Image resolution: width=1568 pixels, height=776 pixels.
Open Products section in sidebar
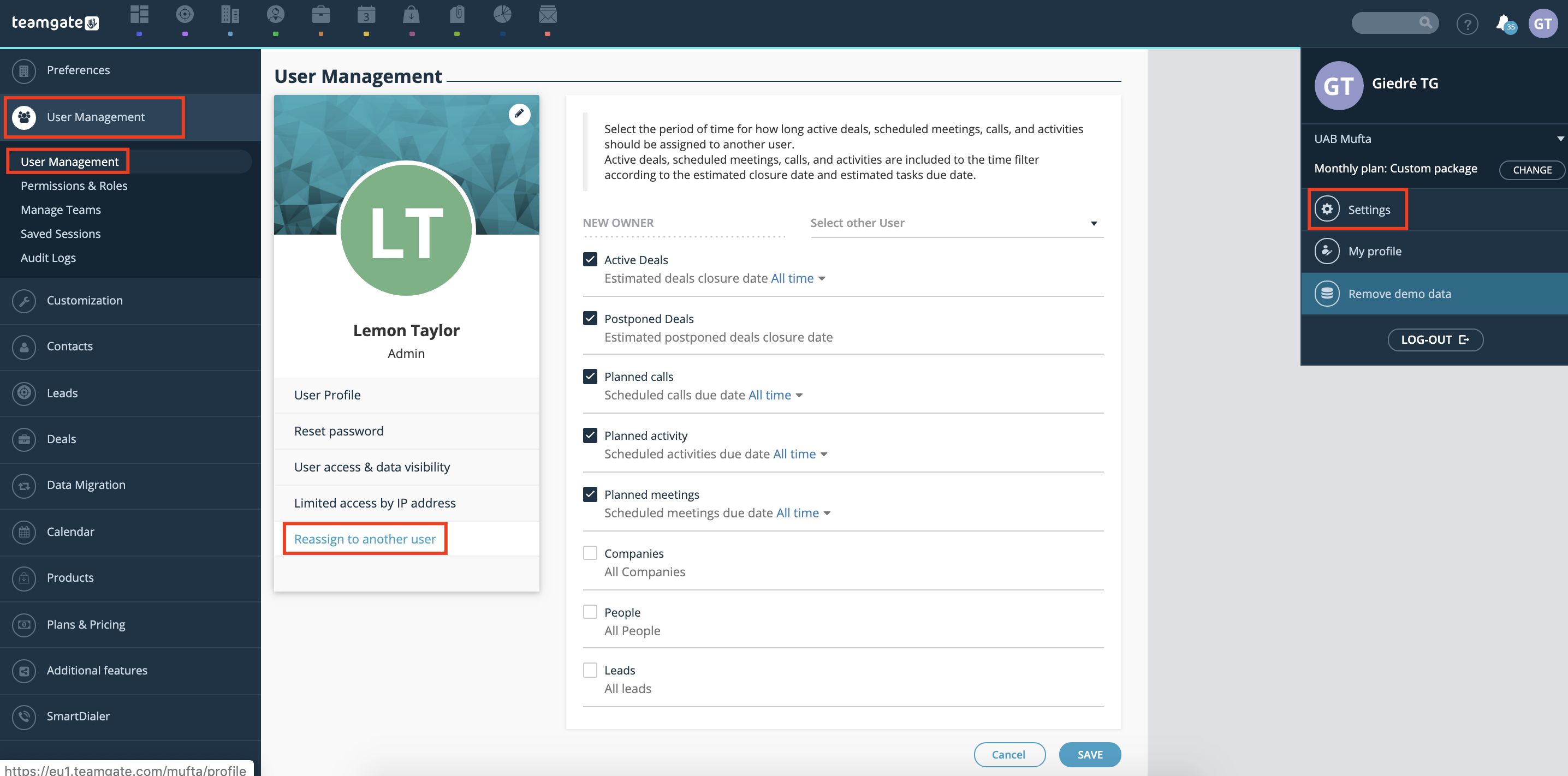point(130,578)
